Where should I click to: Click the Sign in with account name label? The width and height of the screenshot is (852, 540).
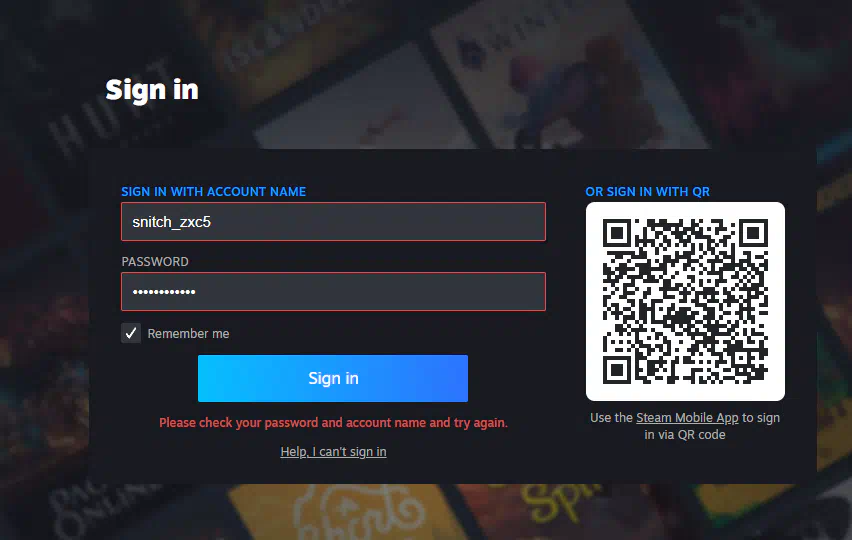[x=214, y=192]
